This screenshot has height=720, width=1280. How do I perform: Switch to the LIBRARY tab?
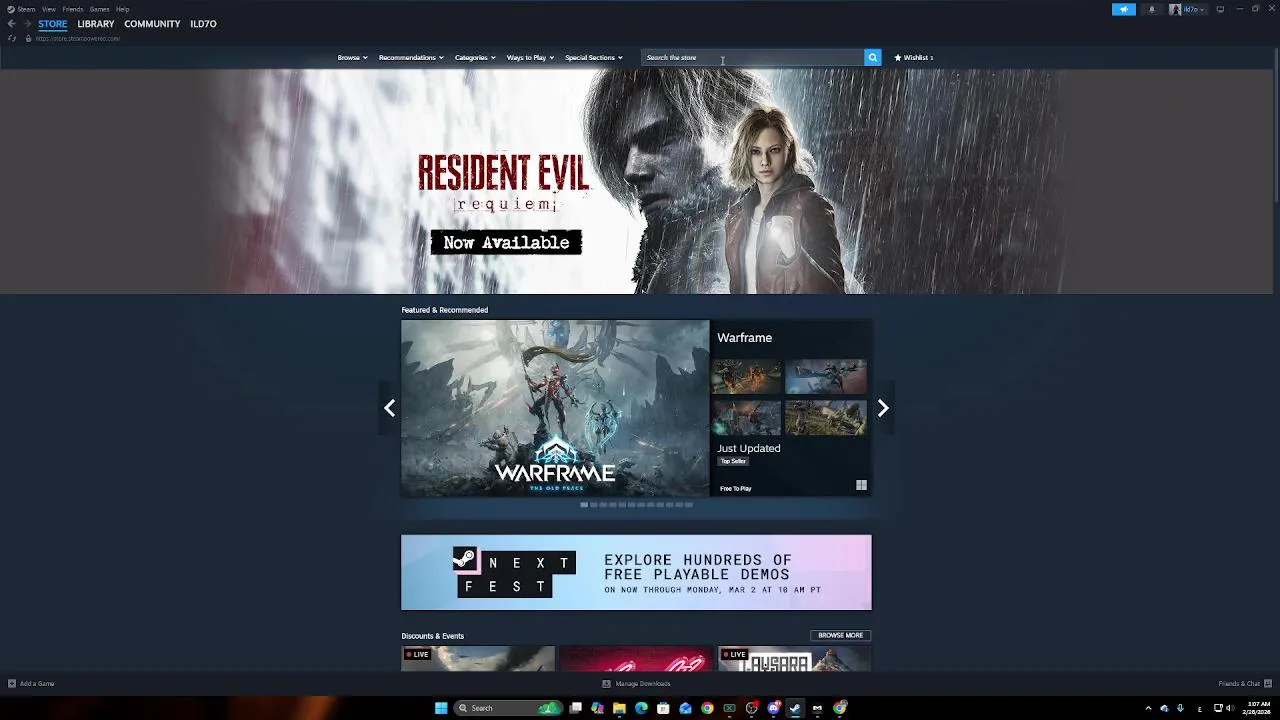click(96, 23)
